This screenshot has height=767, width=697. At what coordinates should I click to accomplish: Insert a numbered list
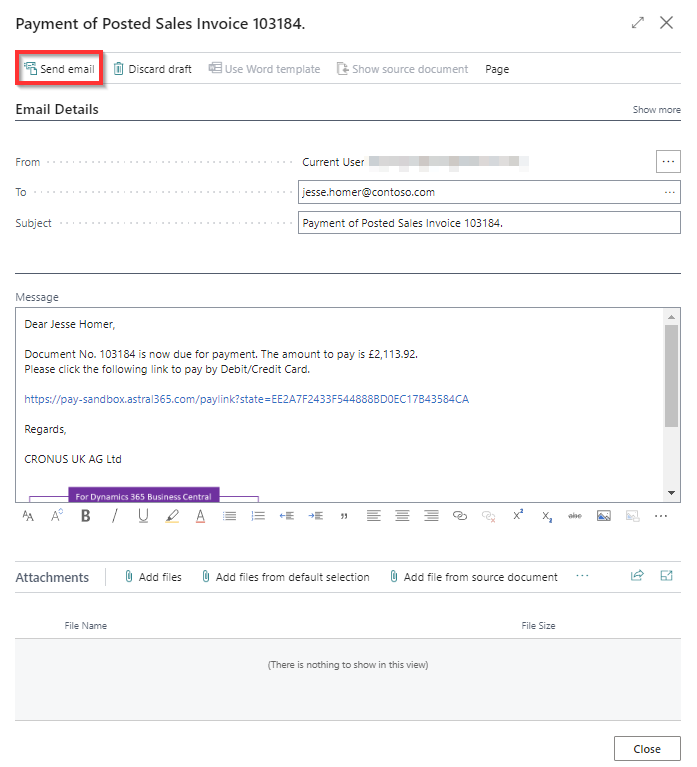(258, 516)
